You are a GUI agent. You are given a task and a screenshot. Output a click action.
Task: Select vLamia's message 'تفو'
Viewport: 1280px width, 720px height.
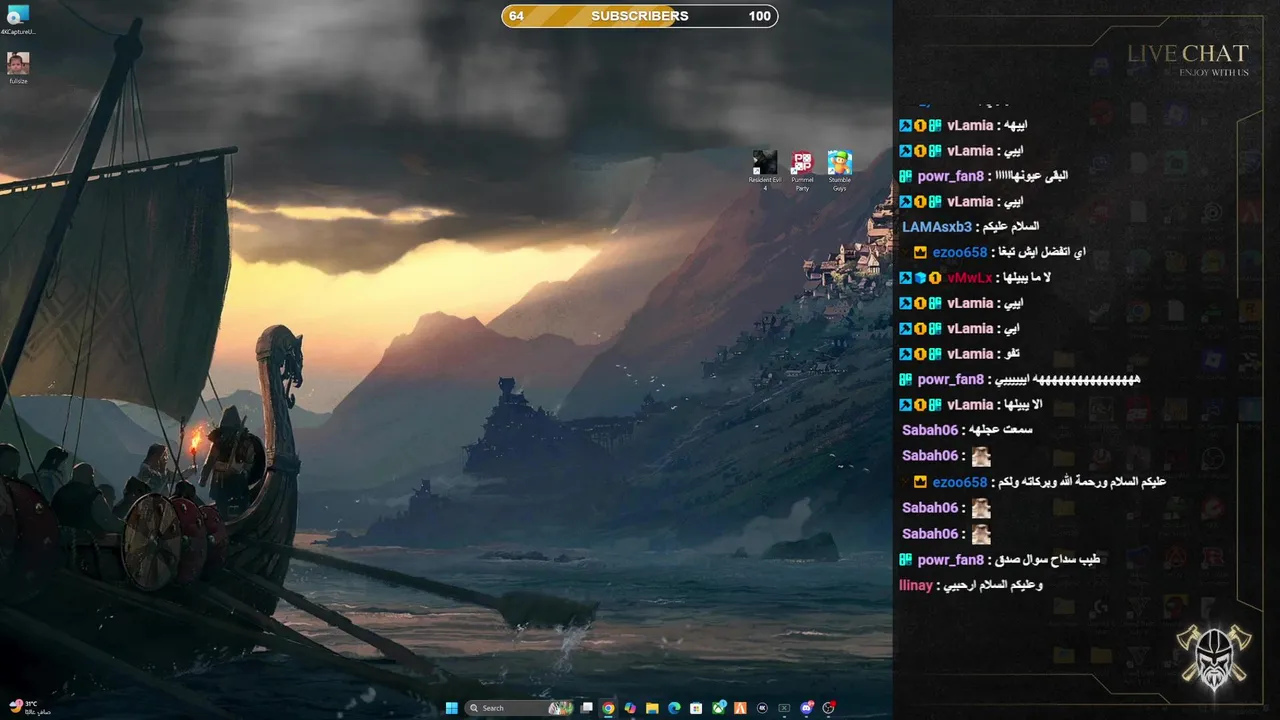coord(959,354)
